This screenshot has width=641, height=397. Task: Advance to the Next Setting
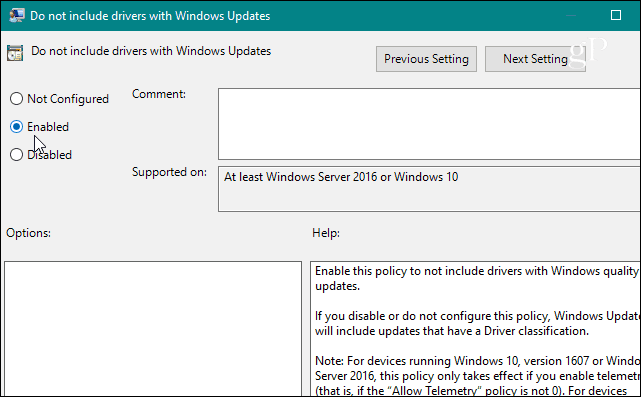tap(535, 59)
